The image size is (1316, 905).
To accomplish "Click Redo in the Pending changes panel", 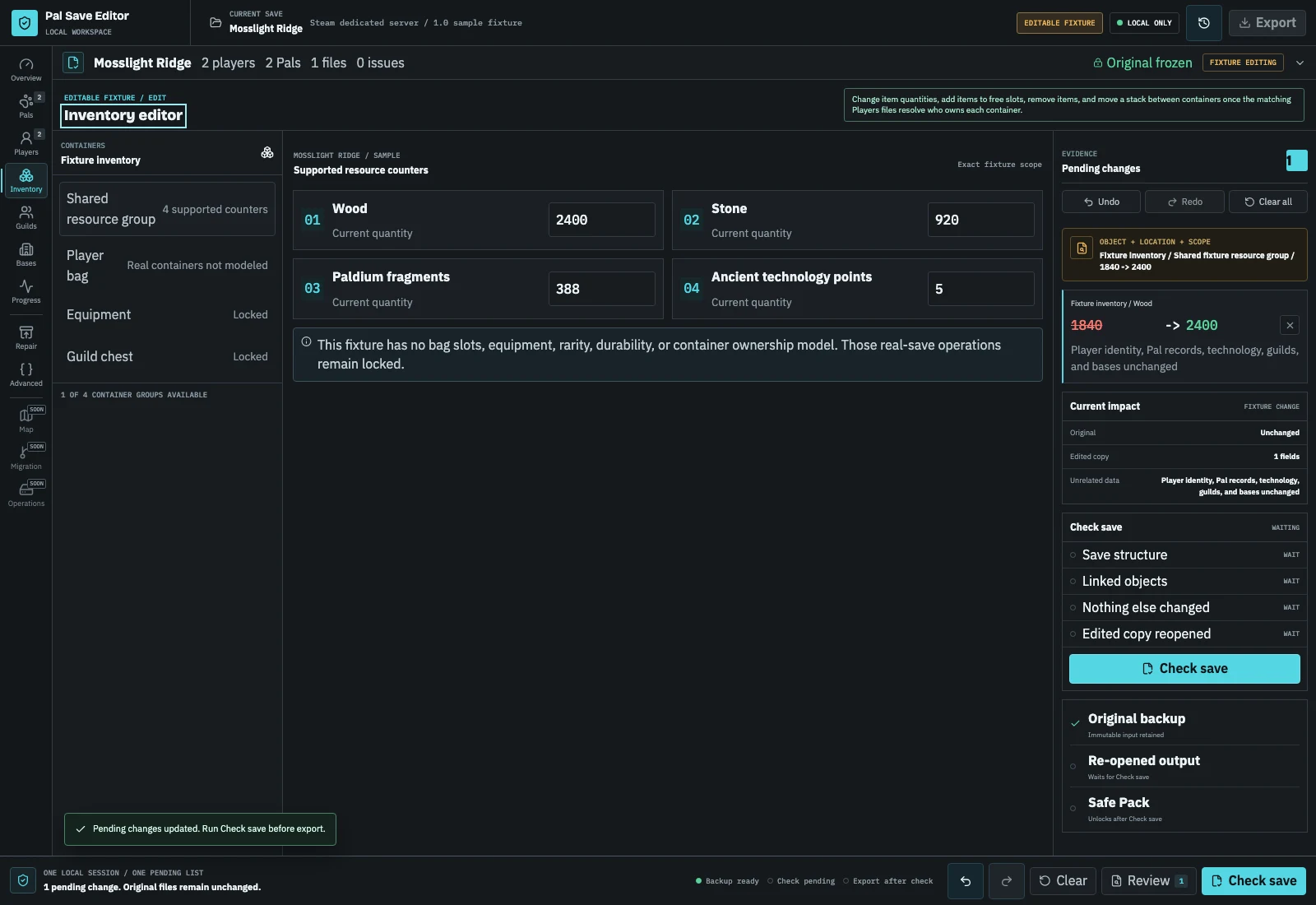I will 1184,202.
